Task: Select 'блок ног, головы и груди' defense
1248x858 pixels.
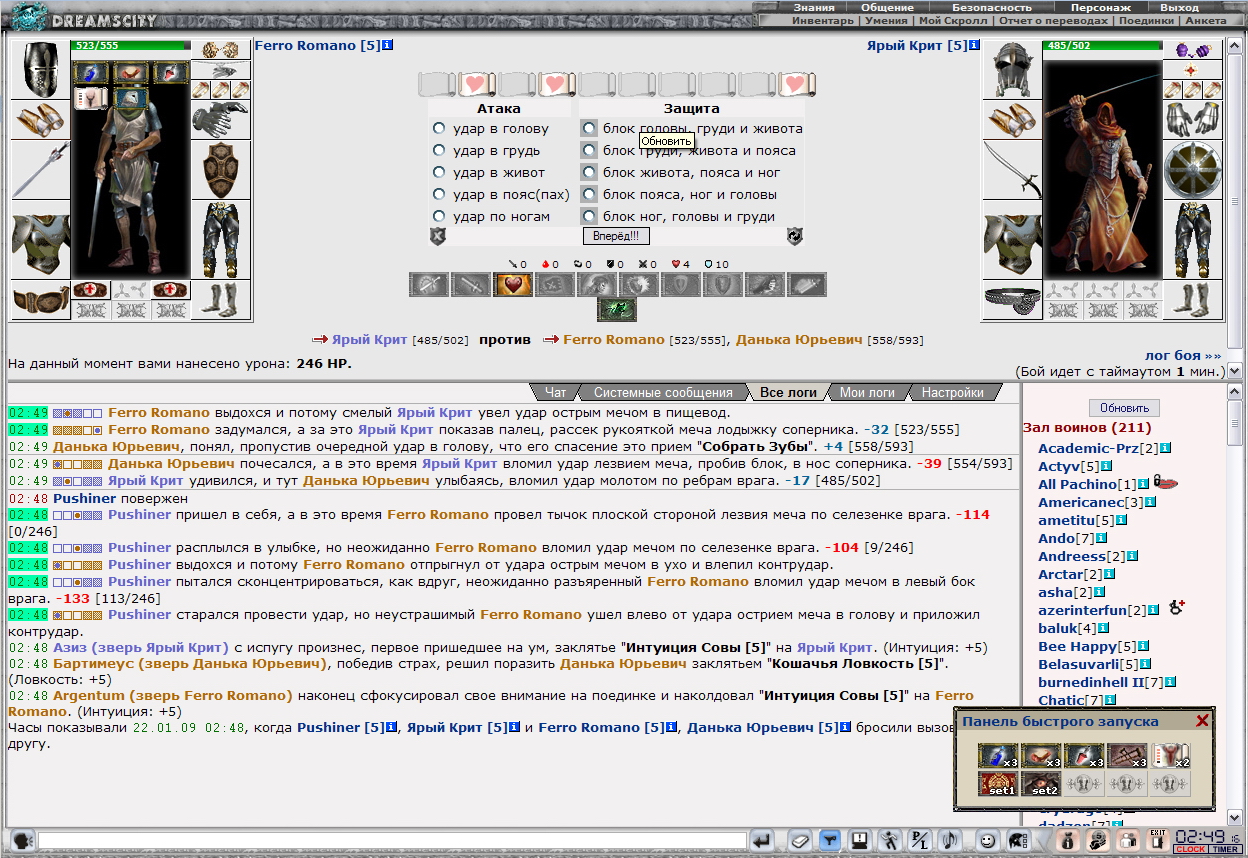Action: click(x=590, y=217)
